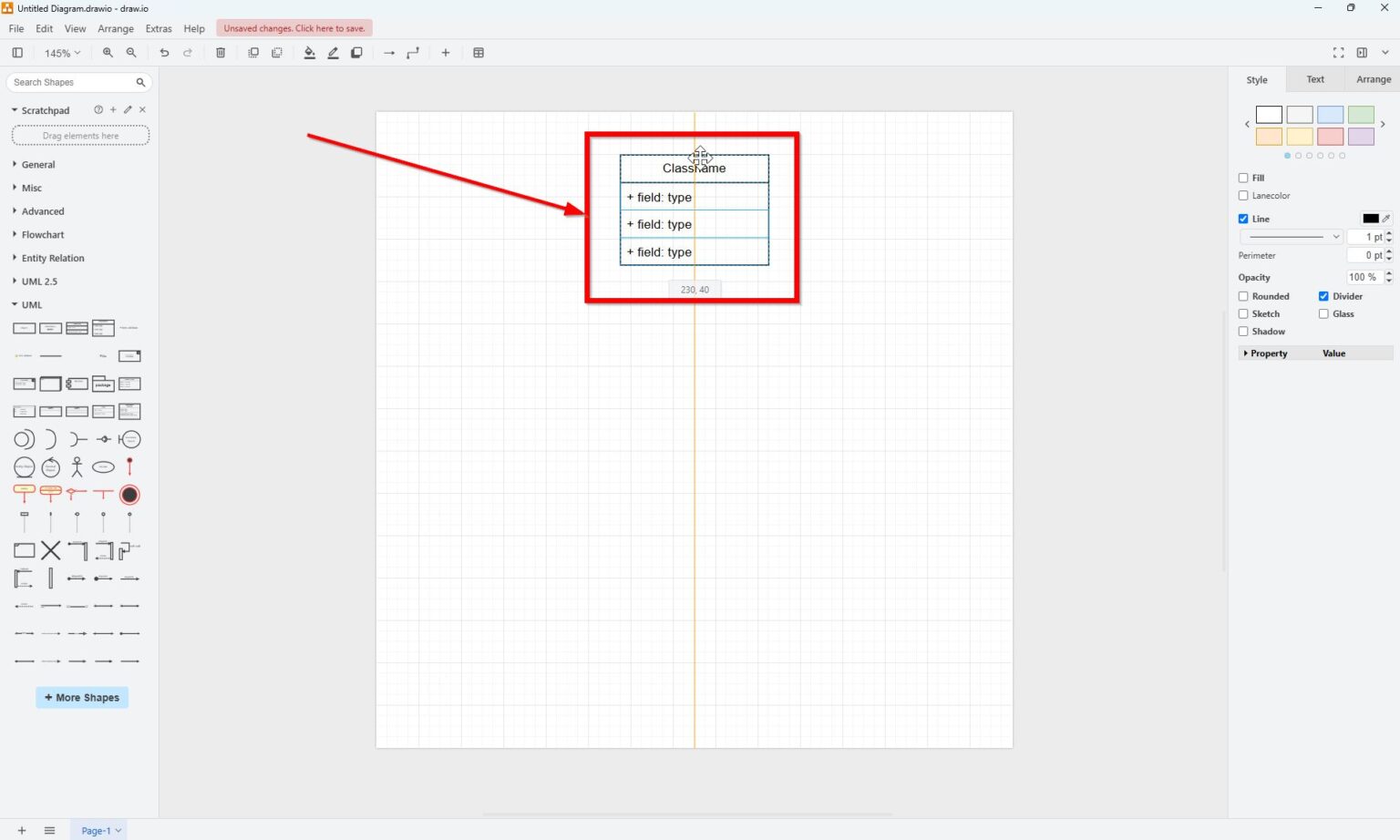Open the Table insert icon
The image size is (1400, 840).
point(479,53)
